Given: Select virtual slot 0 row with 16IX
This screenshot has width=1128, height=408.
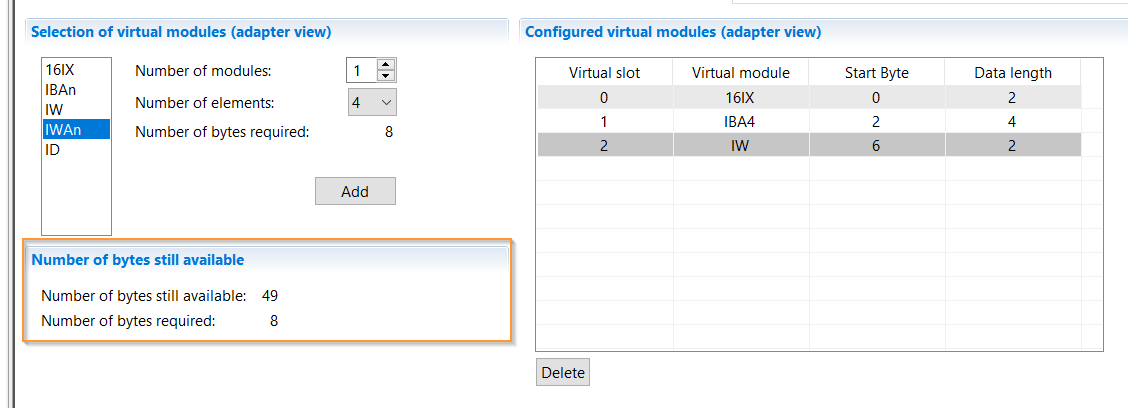Looking at the screenshot, I should [x=809, y=97].
